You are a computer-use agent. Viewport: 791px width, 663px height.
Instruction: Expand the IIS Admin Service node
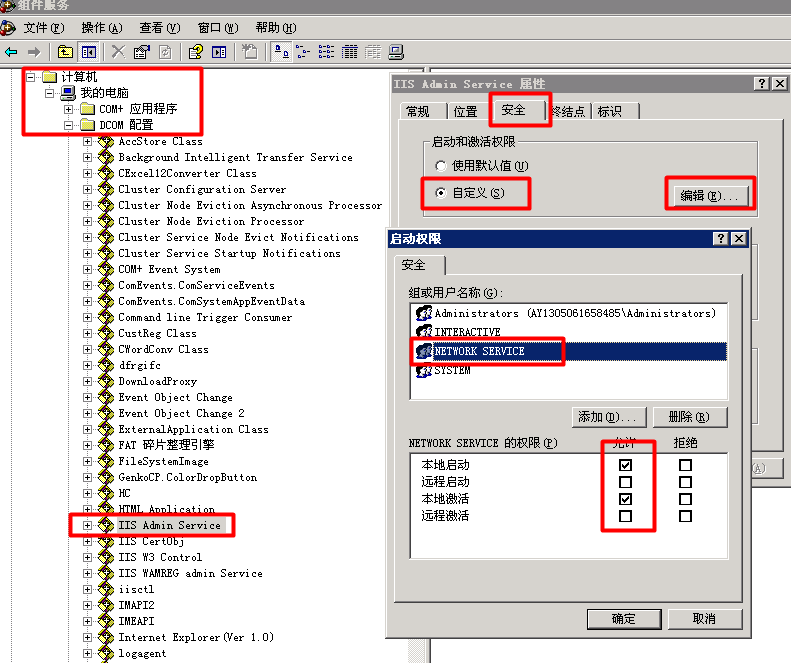88,525
